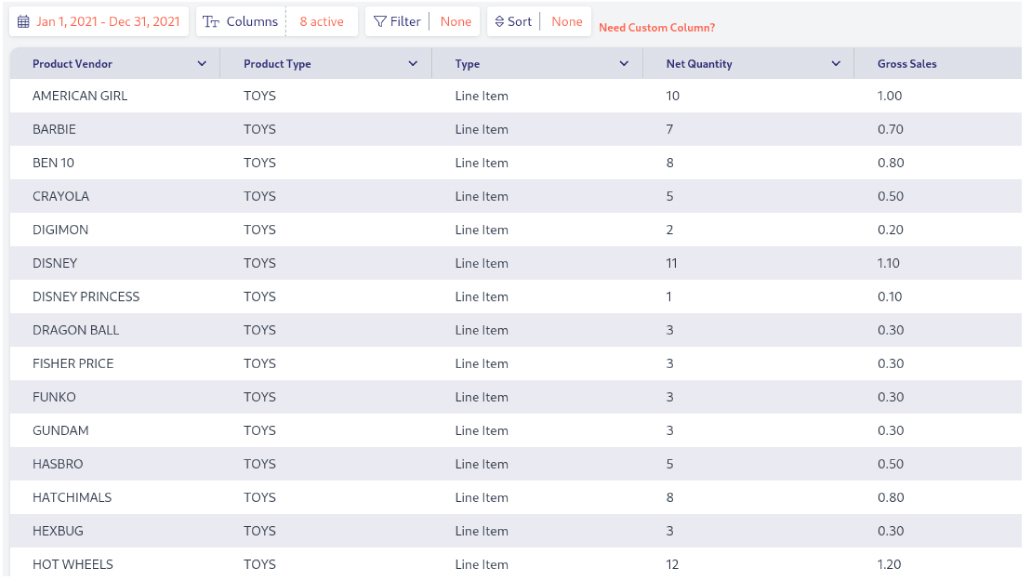
Task: Click the '8 active' columns indicator
Action: tap(321, 22)
